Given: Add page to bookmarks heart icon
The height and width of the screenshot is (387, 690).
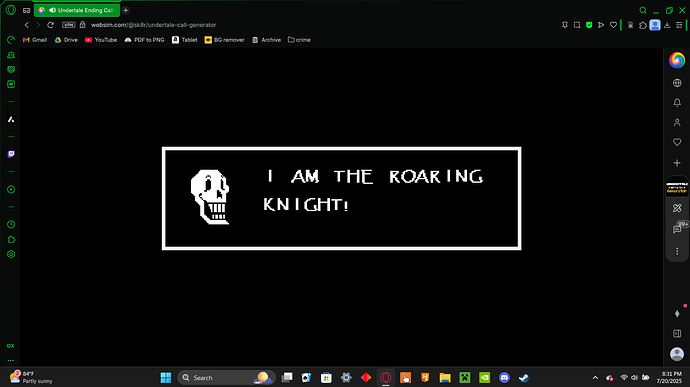Looking at the screenshot, I should pos(613,25).
